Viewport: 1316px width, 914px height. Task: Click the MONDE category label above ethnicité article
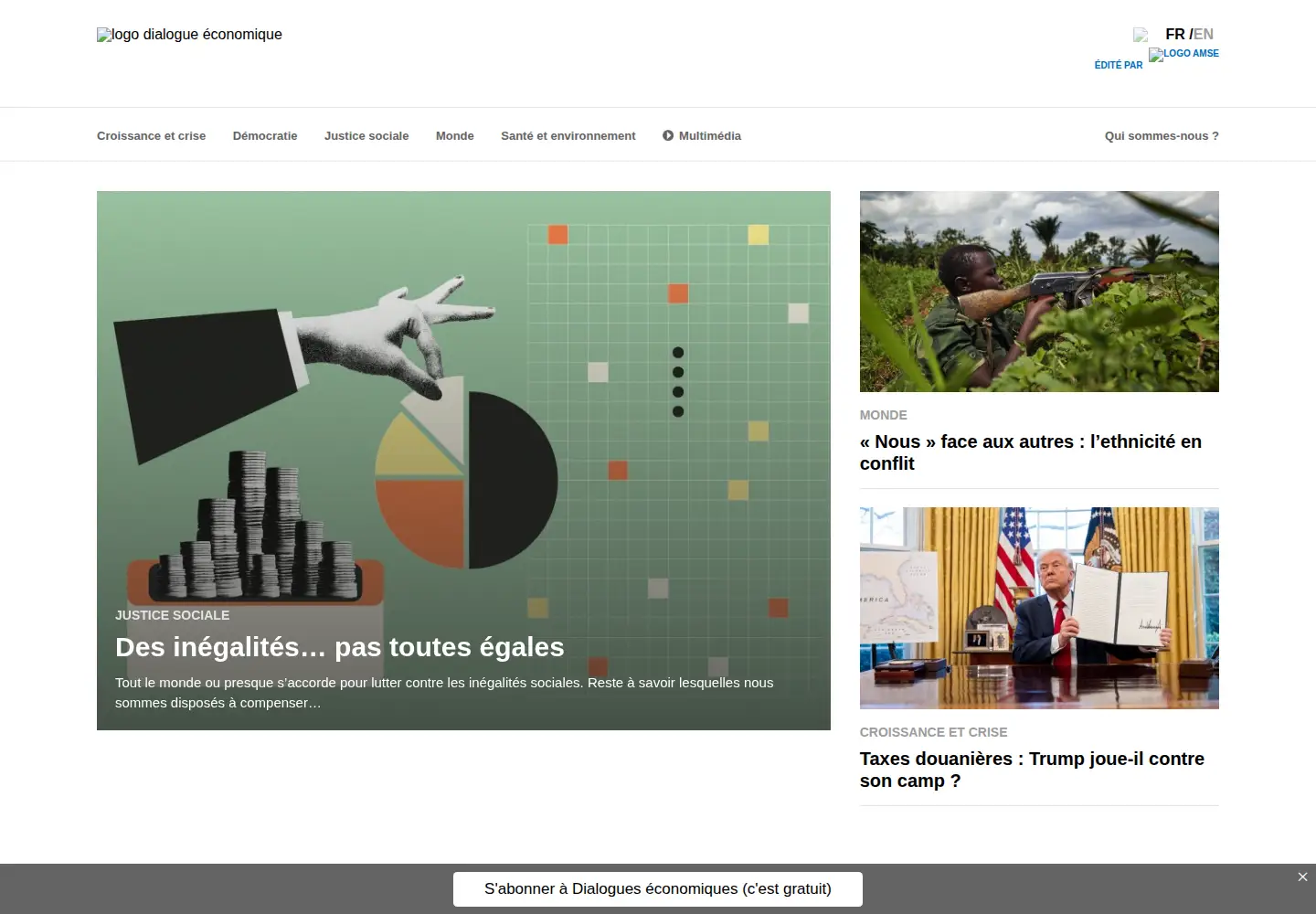point(884,415)
